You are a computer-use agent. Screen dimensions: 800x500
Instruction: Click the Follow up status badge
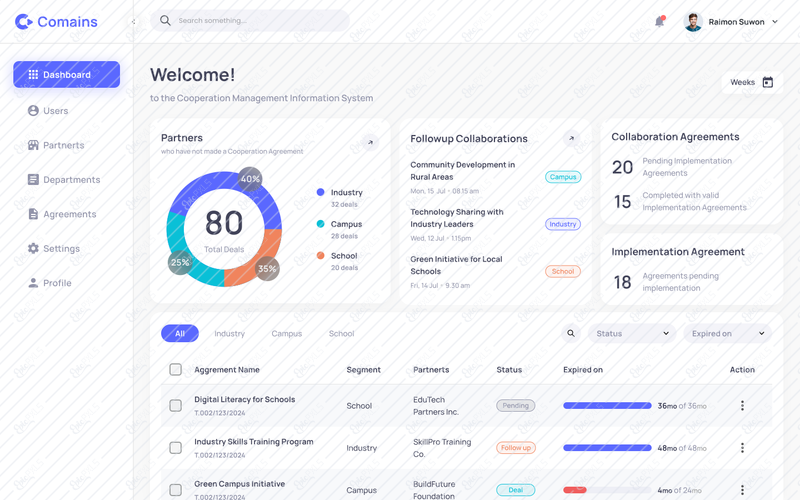point(516,447)
